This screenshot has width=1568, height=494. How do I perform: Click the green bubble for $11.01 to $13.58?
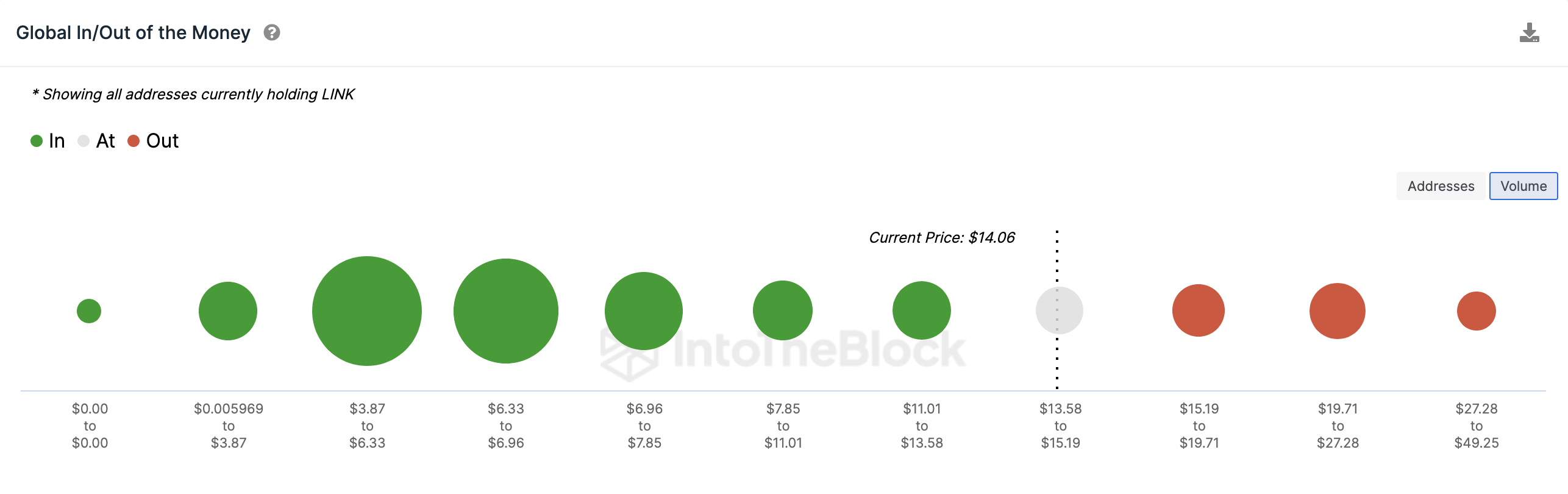pyautogui.click(x=922, y=310)
